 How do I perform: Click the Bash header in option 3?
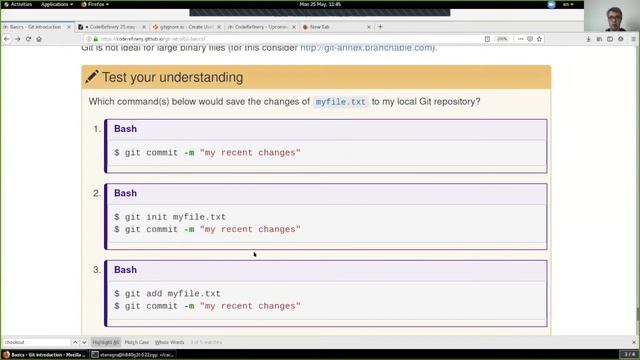[125, 270]
